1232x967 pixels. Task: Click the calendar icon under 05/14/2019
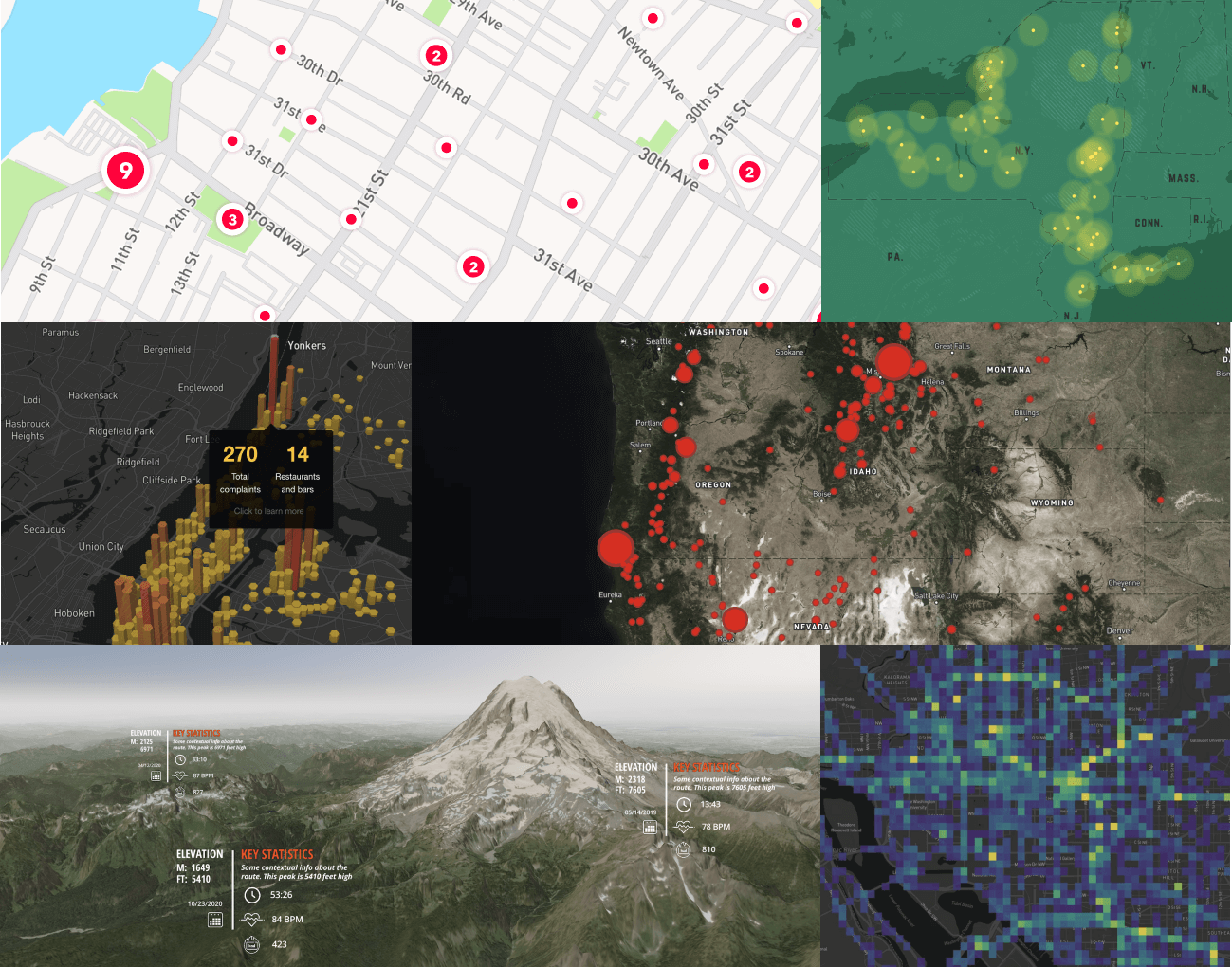tap(650, 827)
